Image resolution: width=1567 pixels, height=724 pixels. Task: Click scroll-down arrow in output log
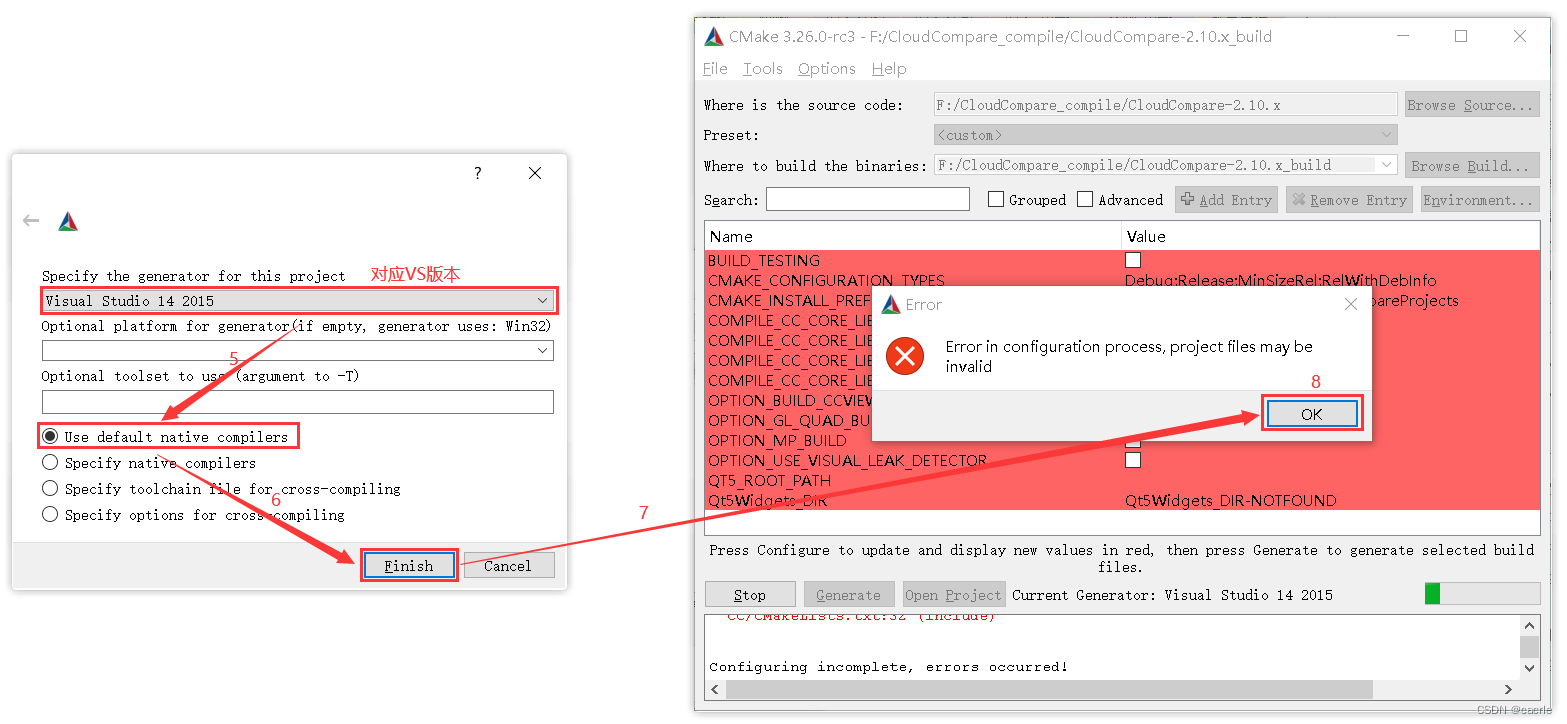coord(1529,667)
